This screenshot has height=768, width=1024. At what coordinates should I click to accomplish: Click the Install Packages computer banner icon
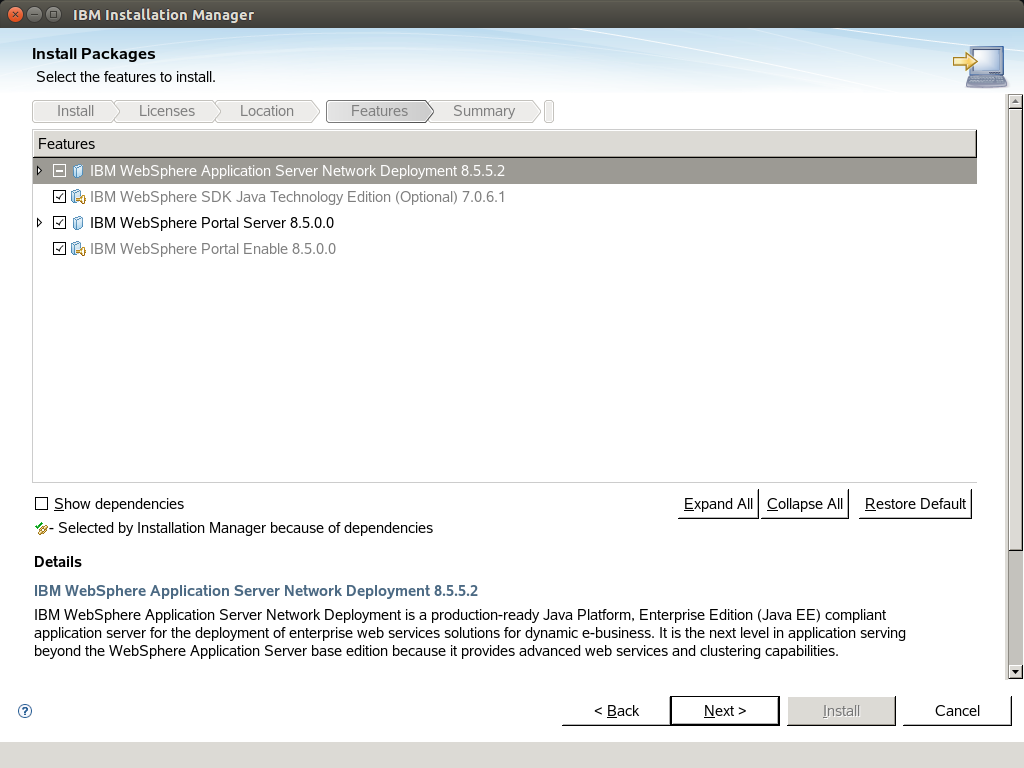click(980, 66)
